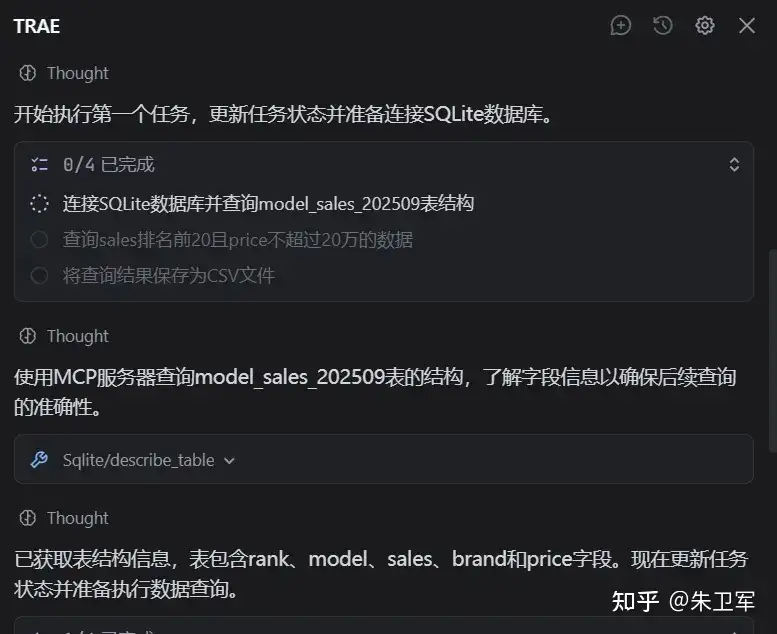The height and width of the screenshot is (634, 777).
Task: Click the third Thought brain icon
Action: (28, 518)
